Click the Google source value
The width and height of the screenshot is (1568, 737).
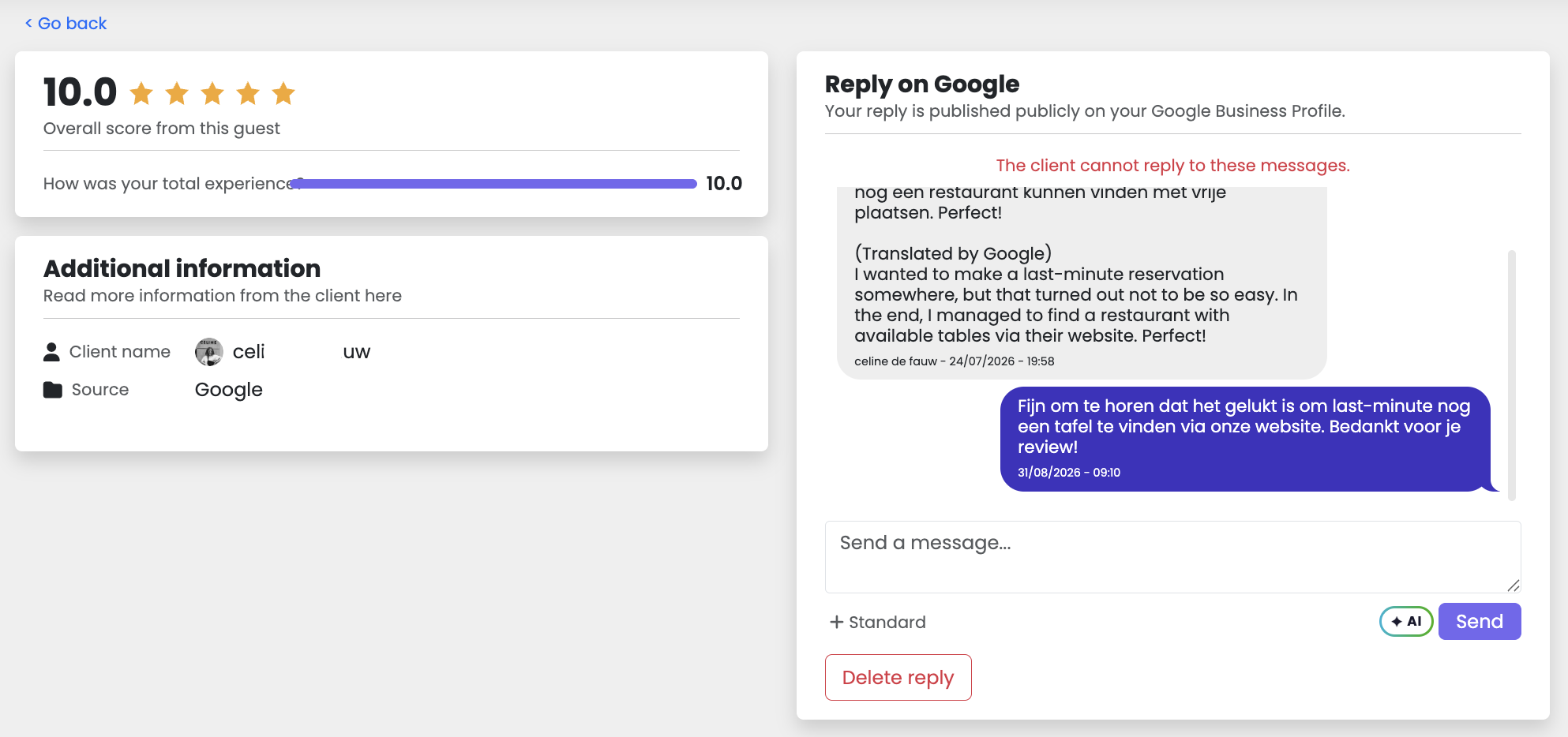(x=229, y=390)
